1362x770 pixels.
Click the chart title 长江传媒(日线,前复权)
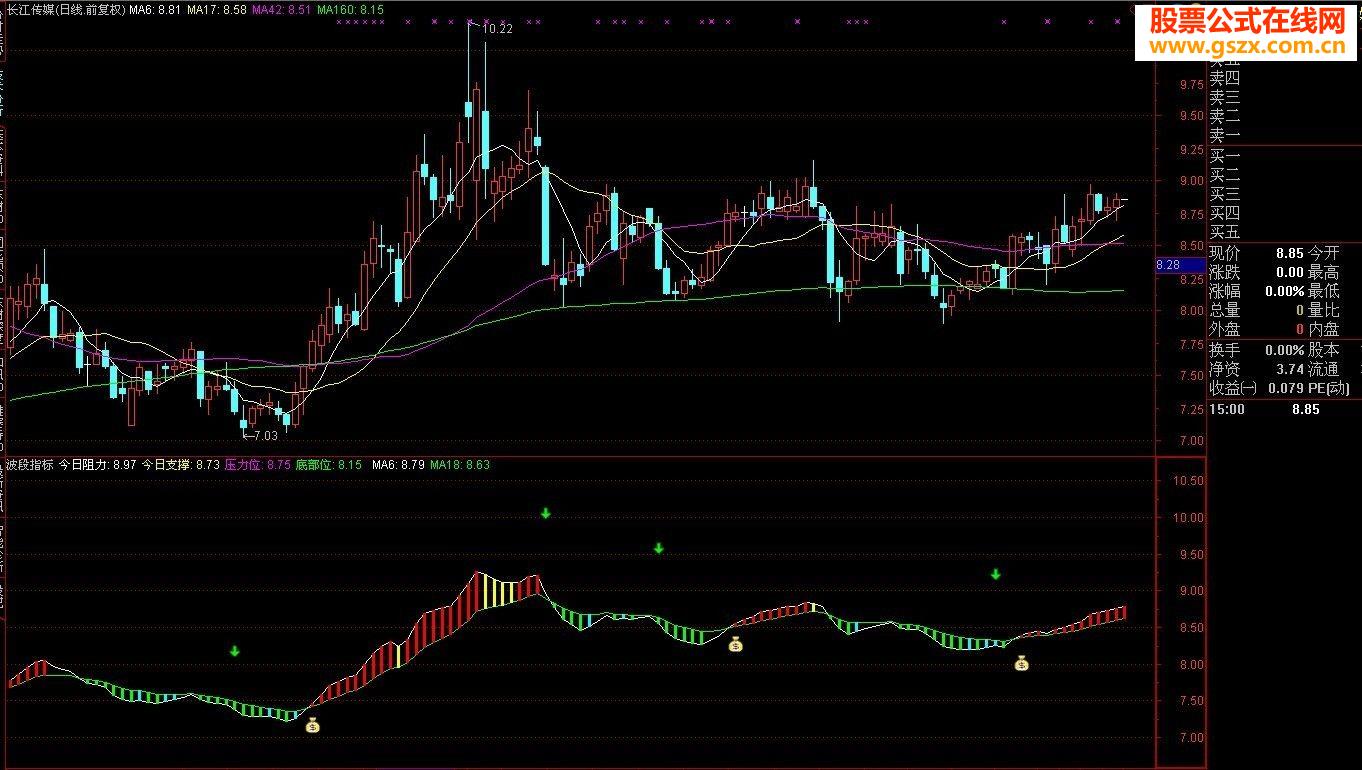pyautogui.click(x=65, y=9)
